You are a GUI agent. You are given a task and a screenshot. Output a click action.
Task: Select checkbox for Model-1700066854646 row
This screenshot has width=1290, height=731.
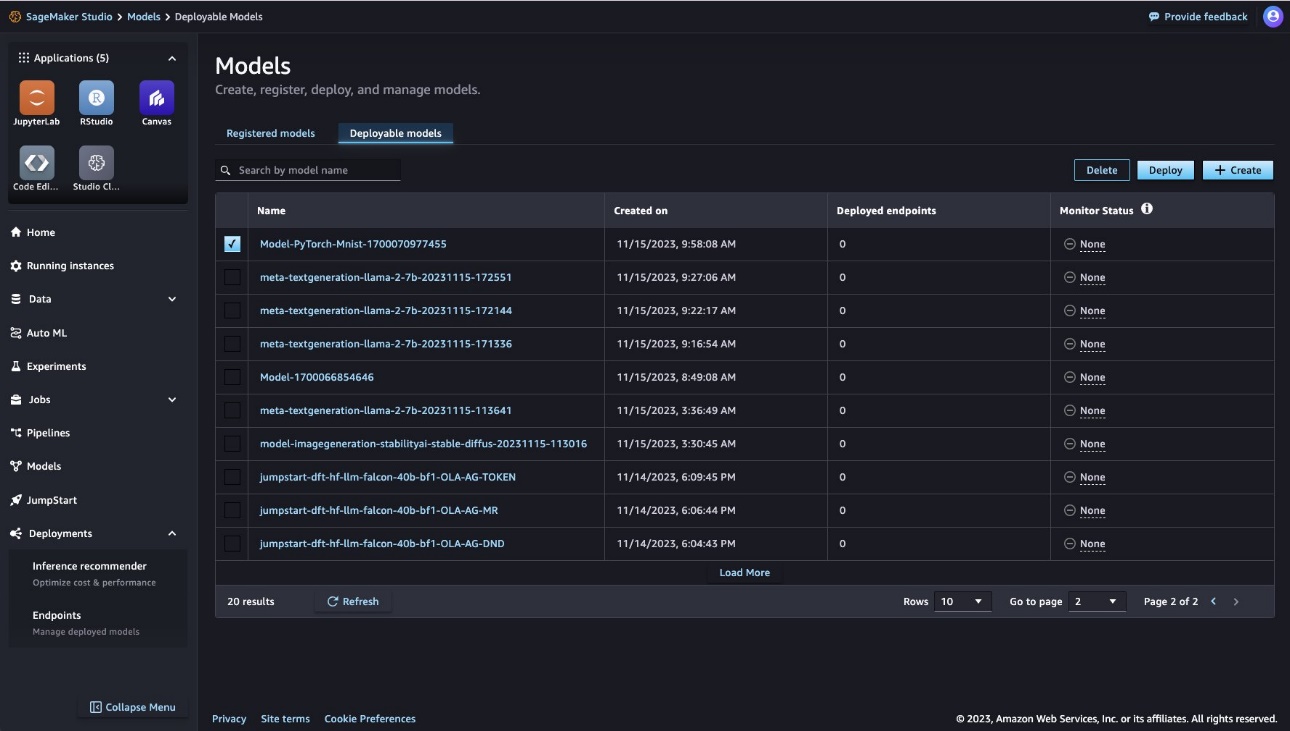[x=232, y=377]
